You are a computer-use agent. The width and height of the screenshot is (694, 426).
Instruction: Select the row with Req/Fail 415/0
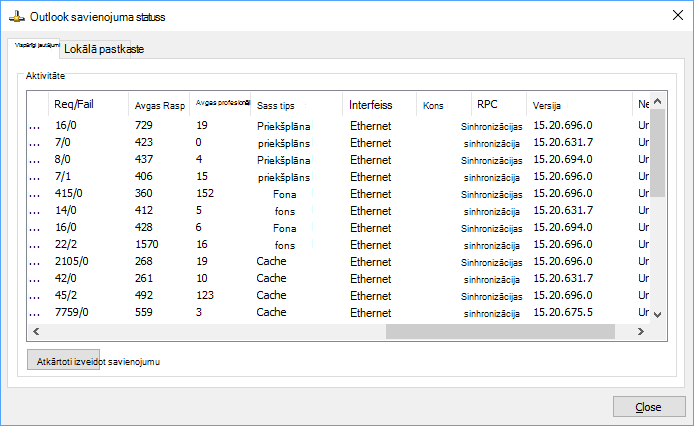339,194
